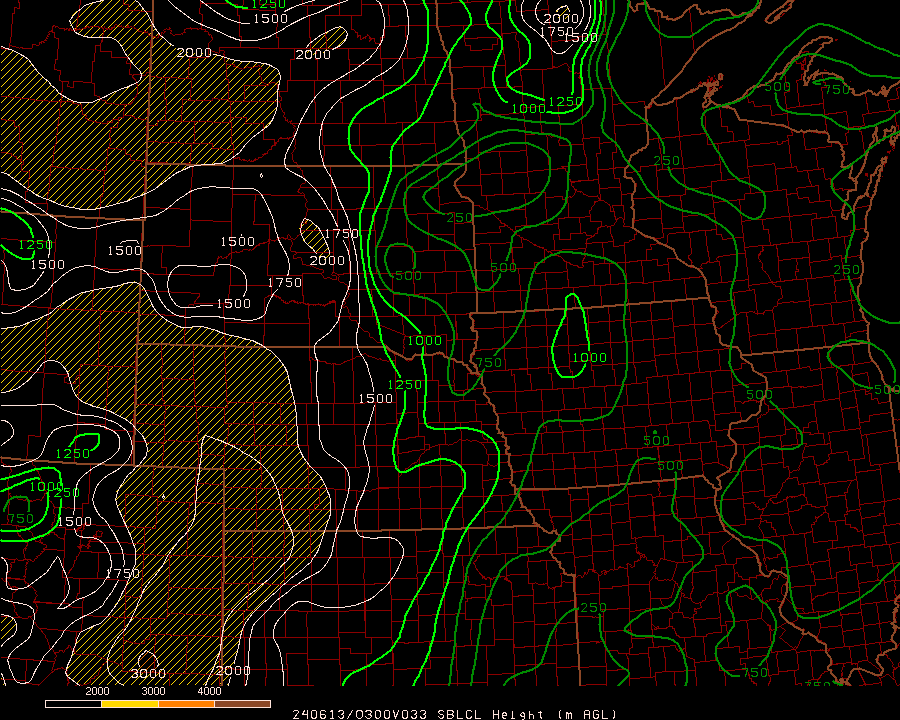Click the 250 contour label near the bottom center
Screen dimensions: 900x720
593,607
